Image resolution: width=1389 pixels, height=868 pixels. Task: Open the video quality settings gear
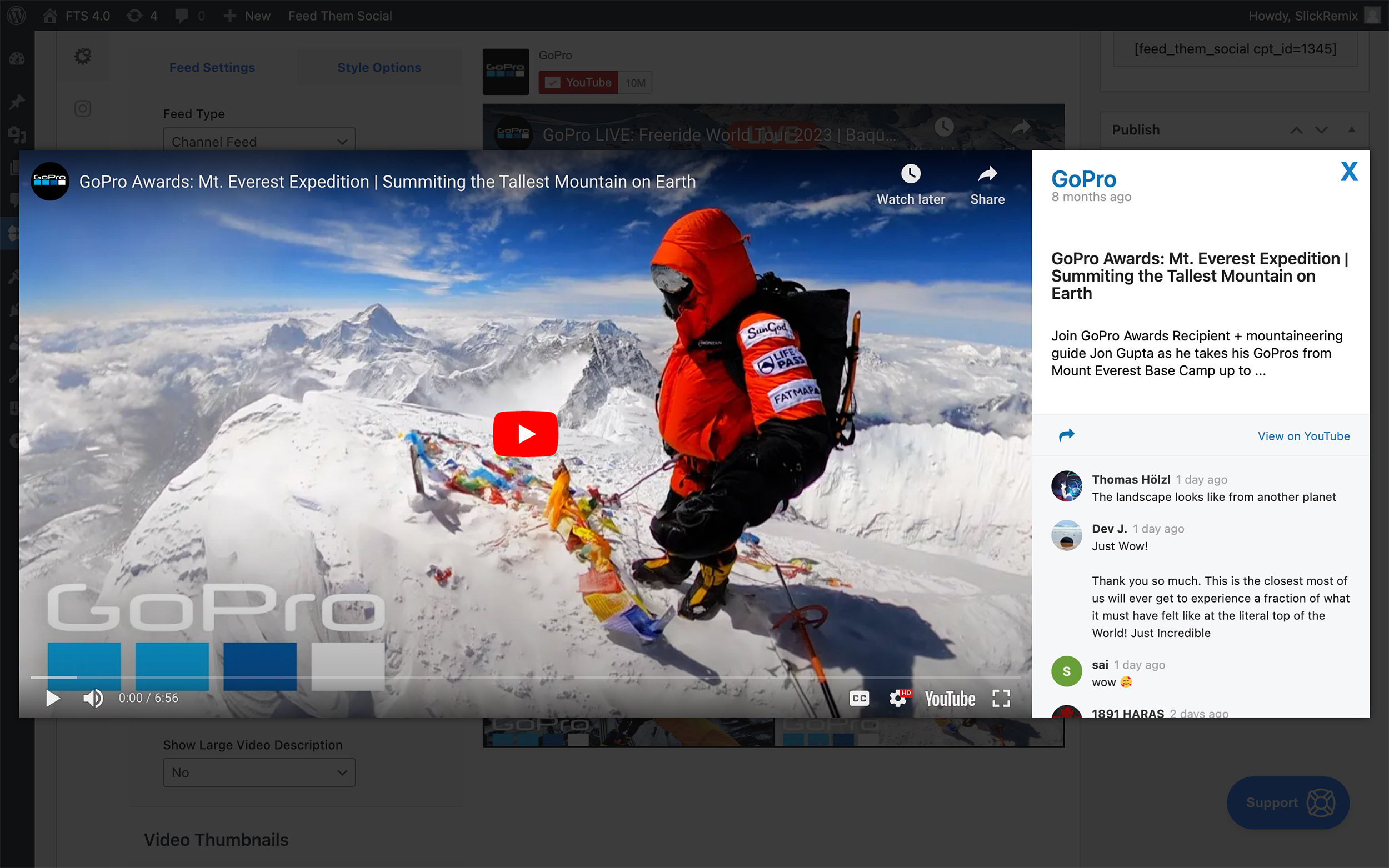tap(898, 698)
